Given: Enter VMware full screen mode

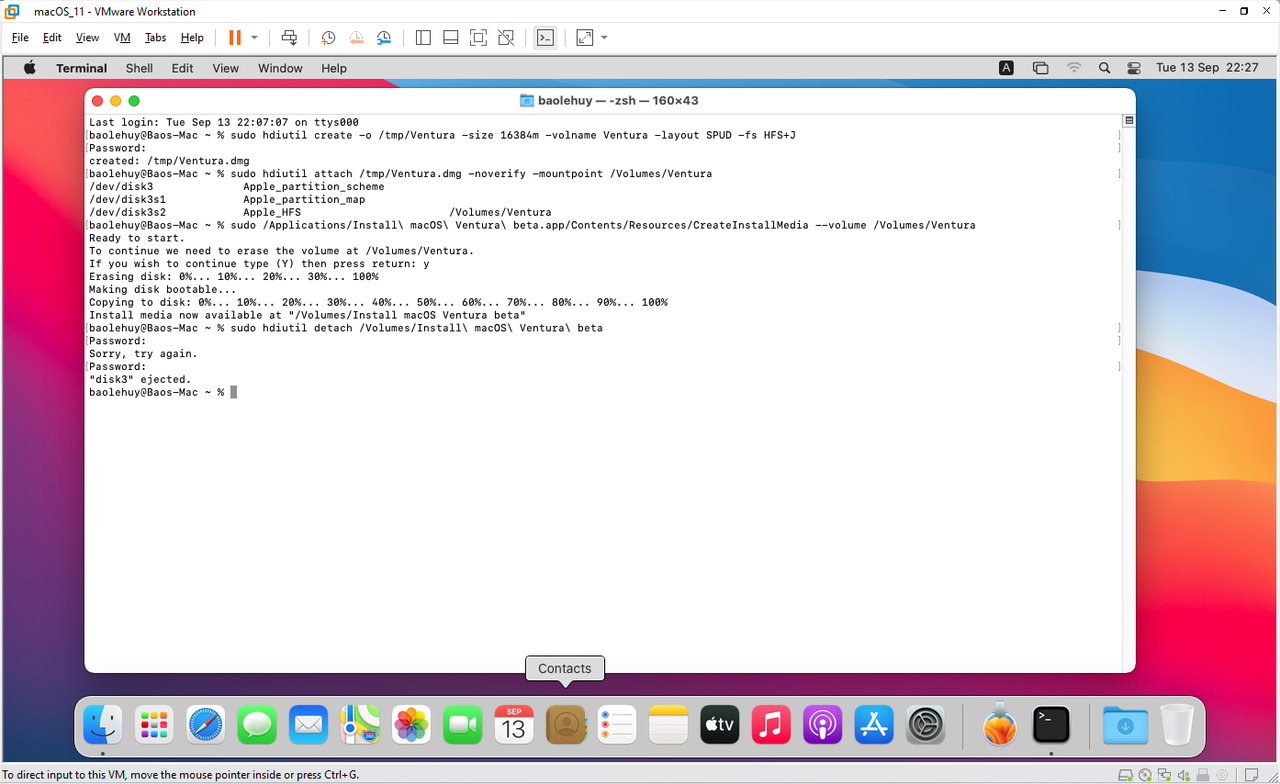Looking at the screenshot, I should [478, 38].
